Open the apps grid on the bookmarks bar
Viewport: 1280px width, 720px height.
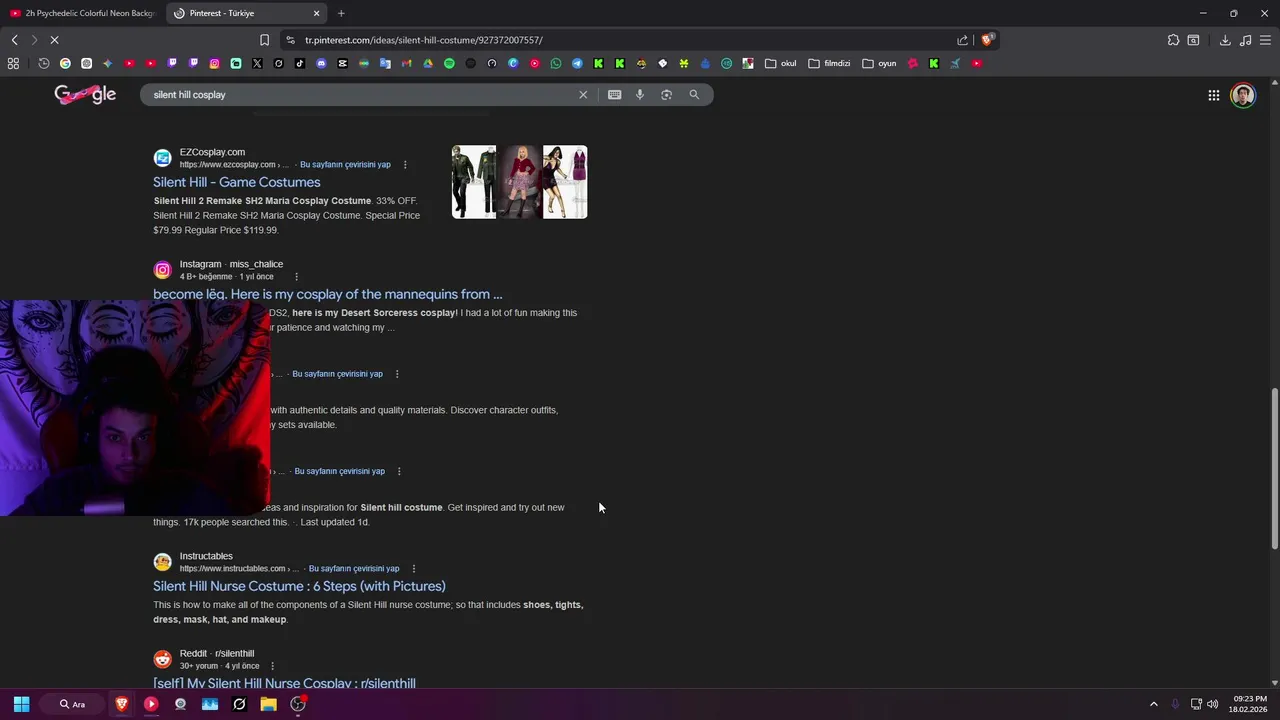coord(13,63)
